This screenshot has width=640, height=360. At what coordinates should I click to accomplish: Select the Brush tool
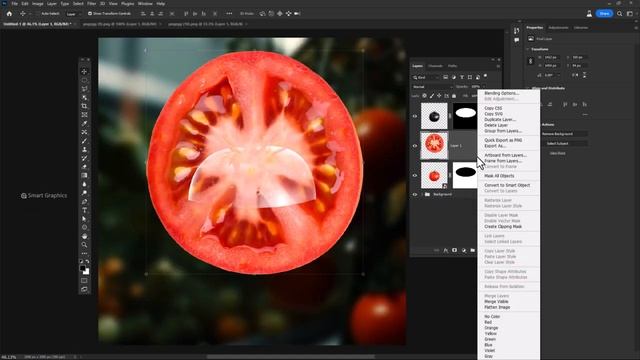coord(84,141)
